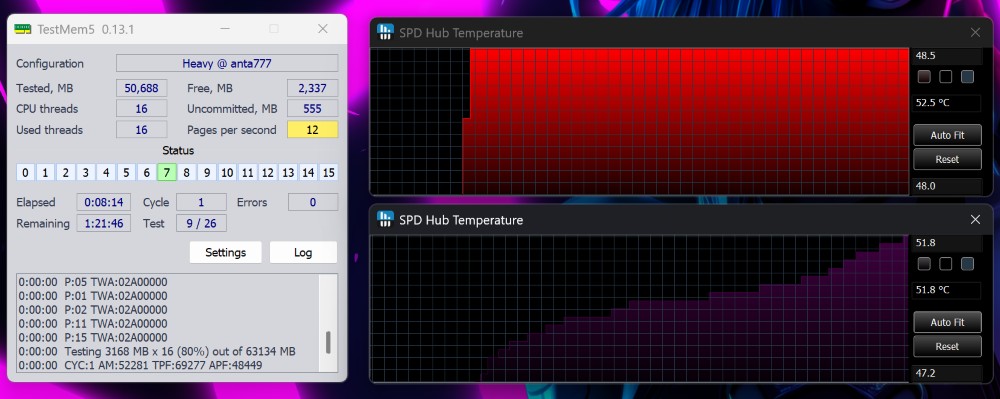Select status thread cell 1
This screenshot has height=399, width=1000.
point(45,172)
